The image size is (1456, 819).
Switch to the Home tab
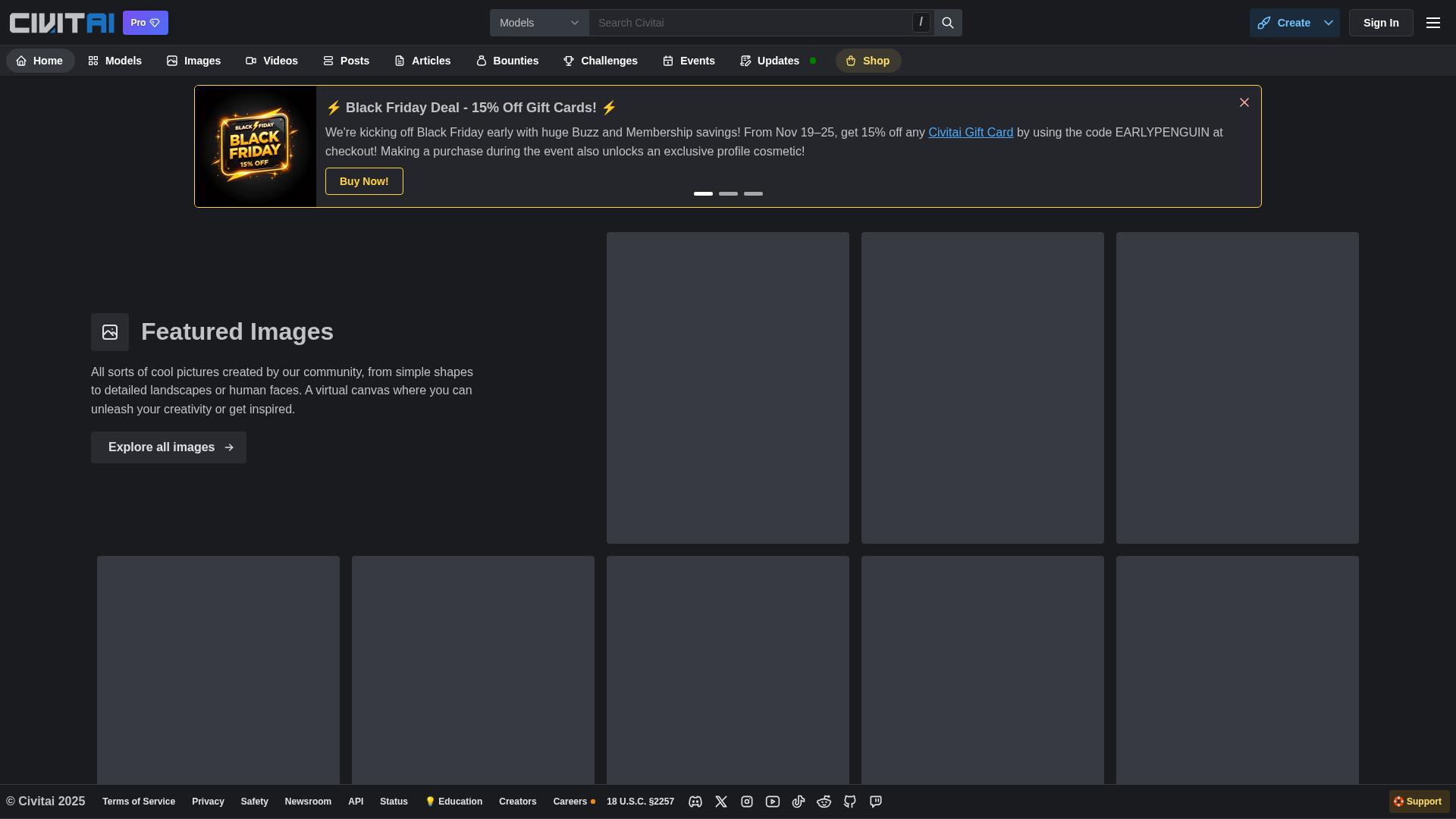tap(40, 61)
